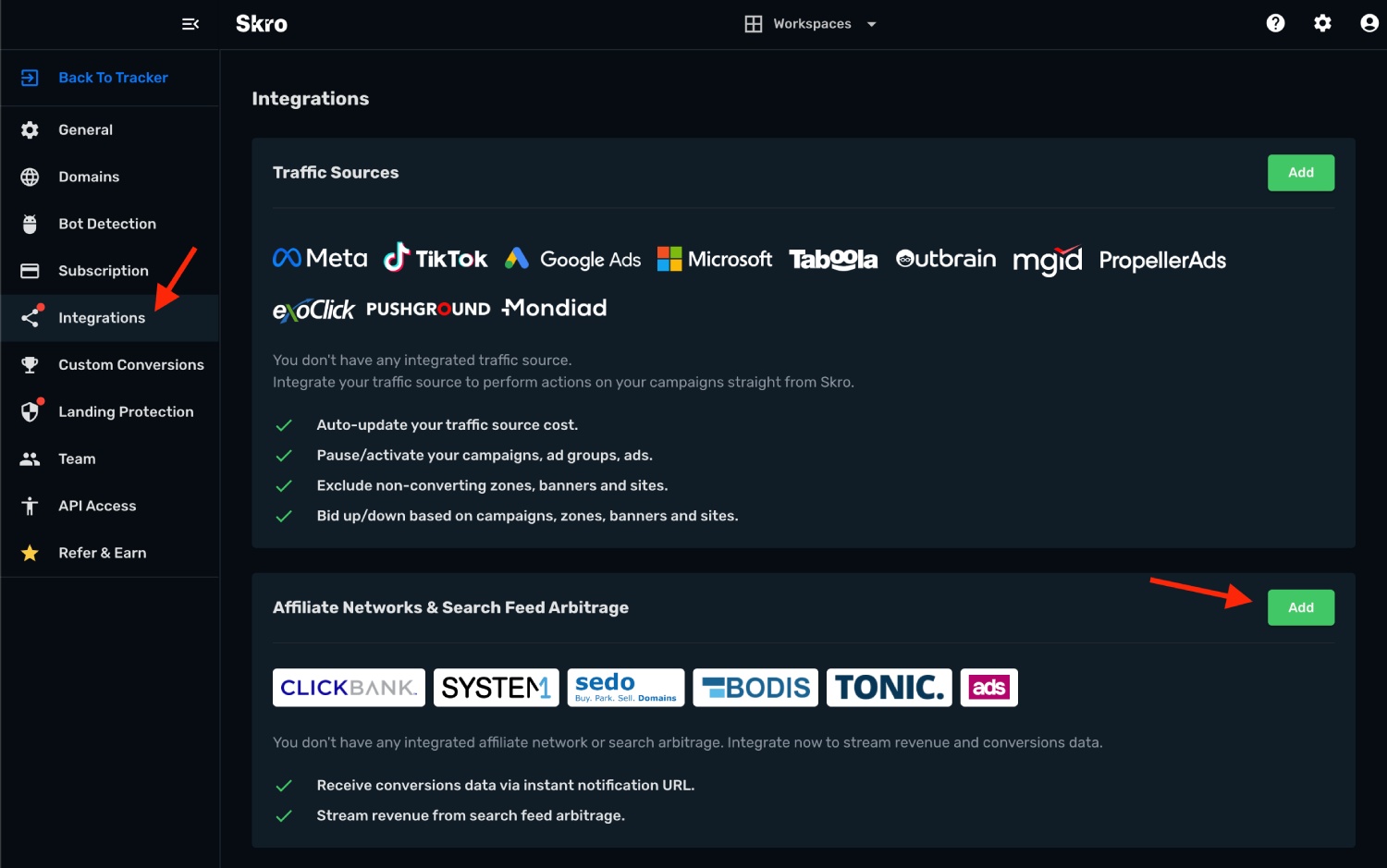Click the pink ads logo
Viewport: 1387px width, 868px height.
coord(989,688)
